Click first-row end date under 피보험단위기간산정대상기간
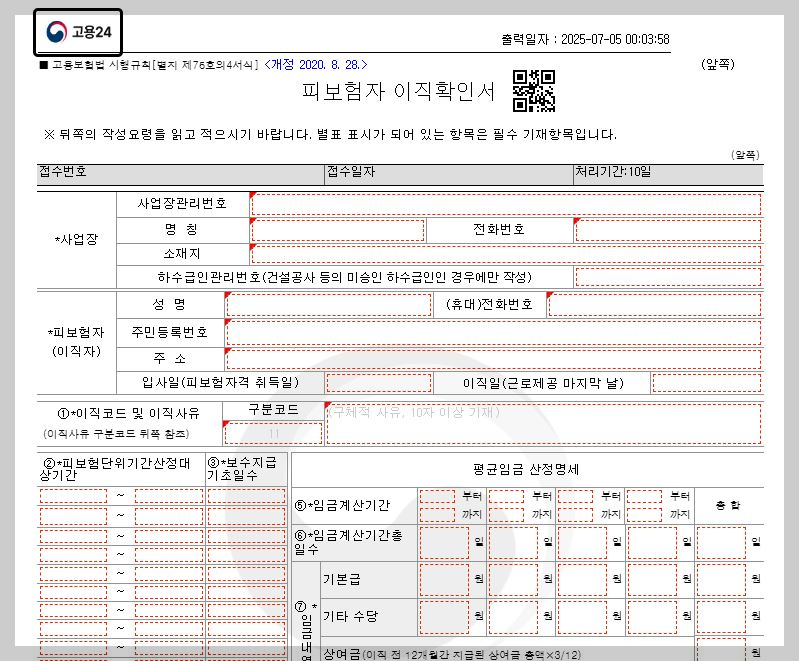The height and width of the screenshot is (661, 799). [x=169, y=496]
